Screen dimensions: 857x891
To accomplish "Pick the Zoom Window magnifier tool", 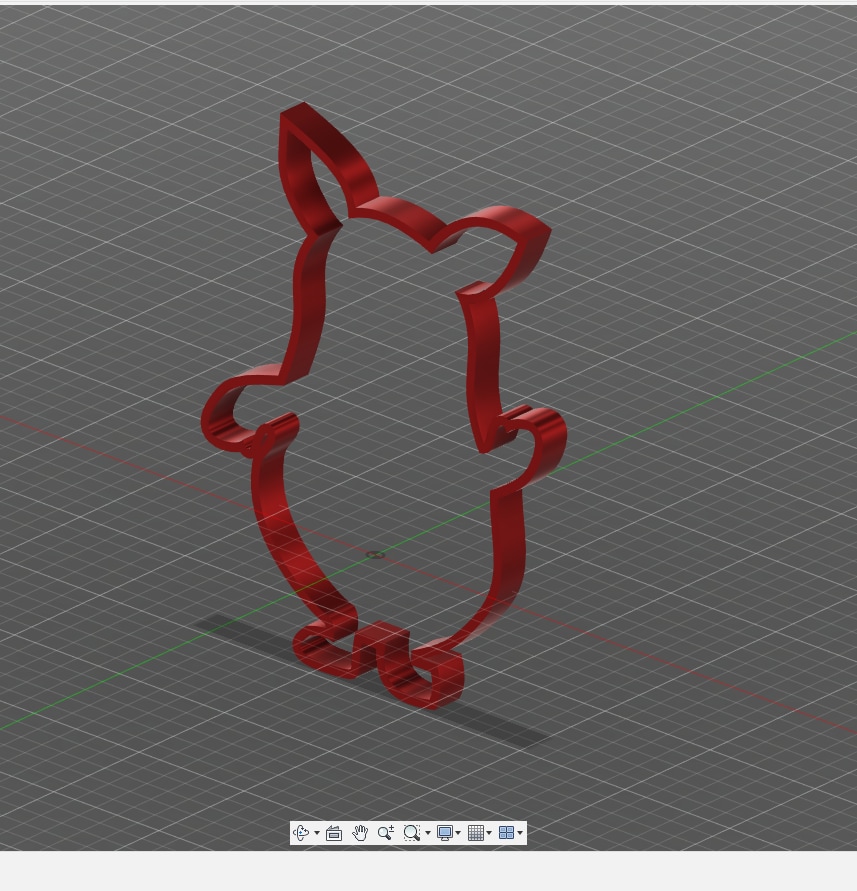I will (x=411, y=833).
